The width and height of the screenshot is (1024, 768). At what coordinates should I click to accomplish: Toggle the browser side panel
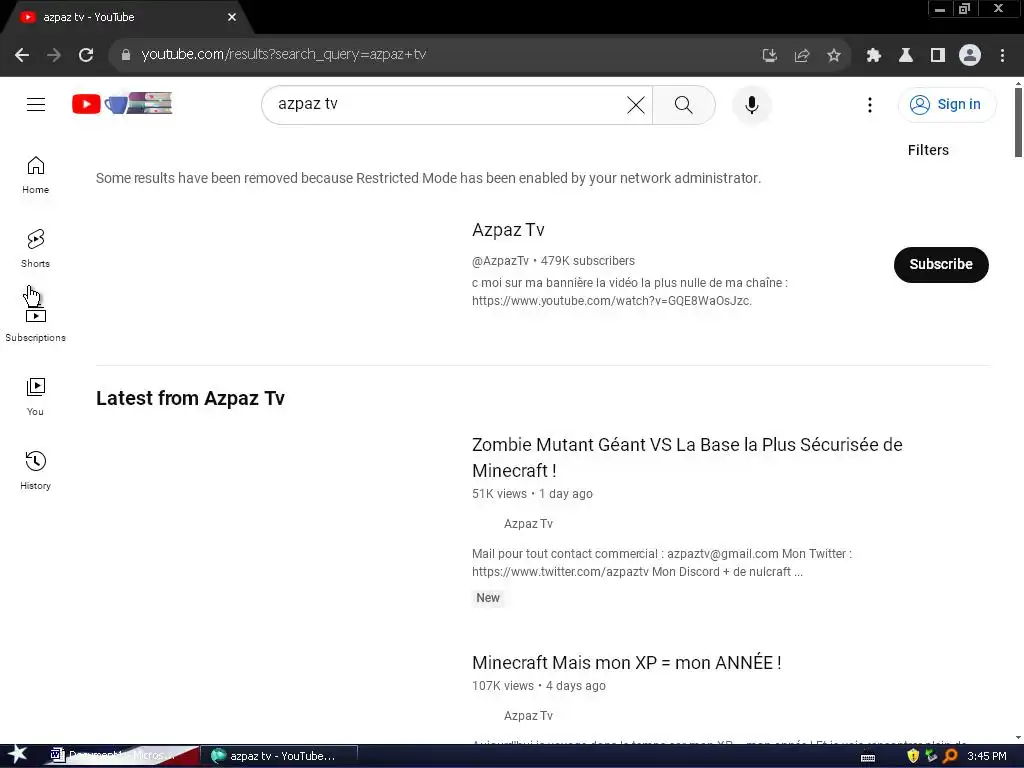tap(938, 56)
